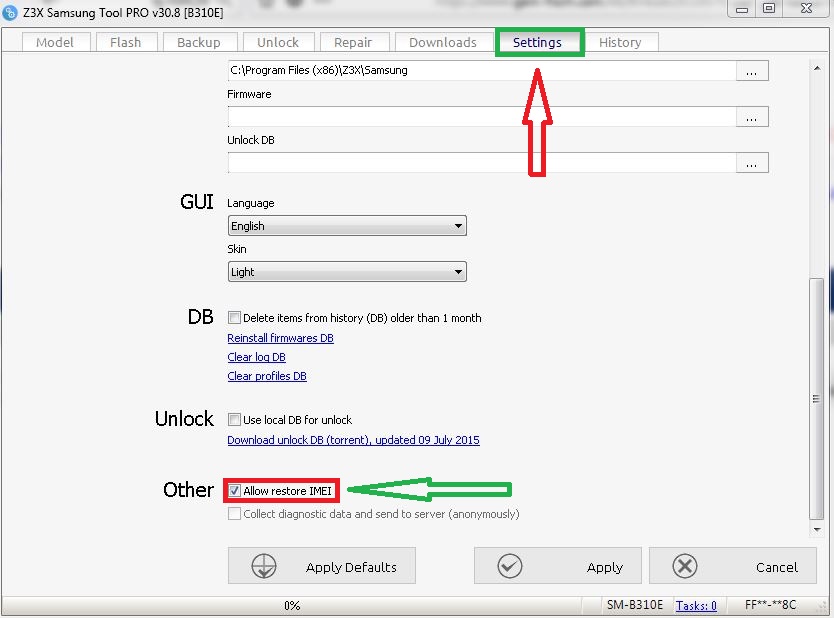Open the Downloads tab
This screenshot has height=618, width=834.
(x=443, y=43)
